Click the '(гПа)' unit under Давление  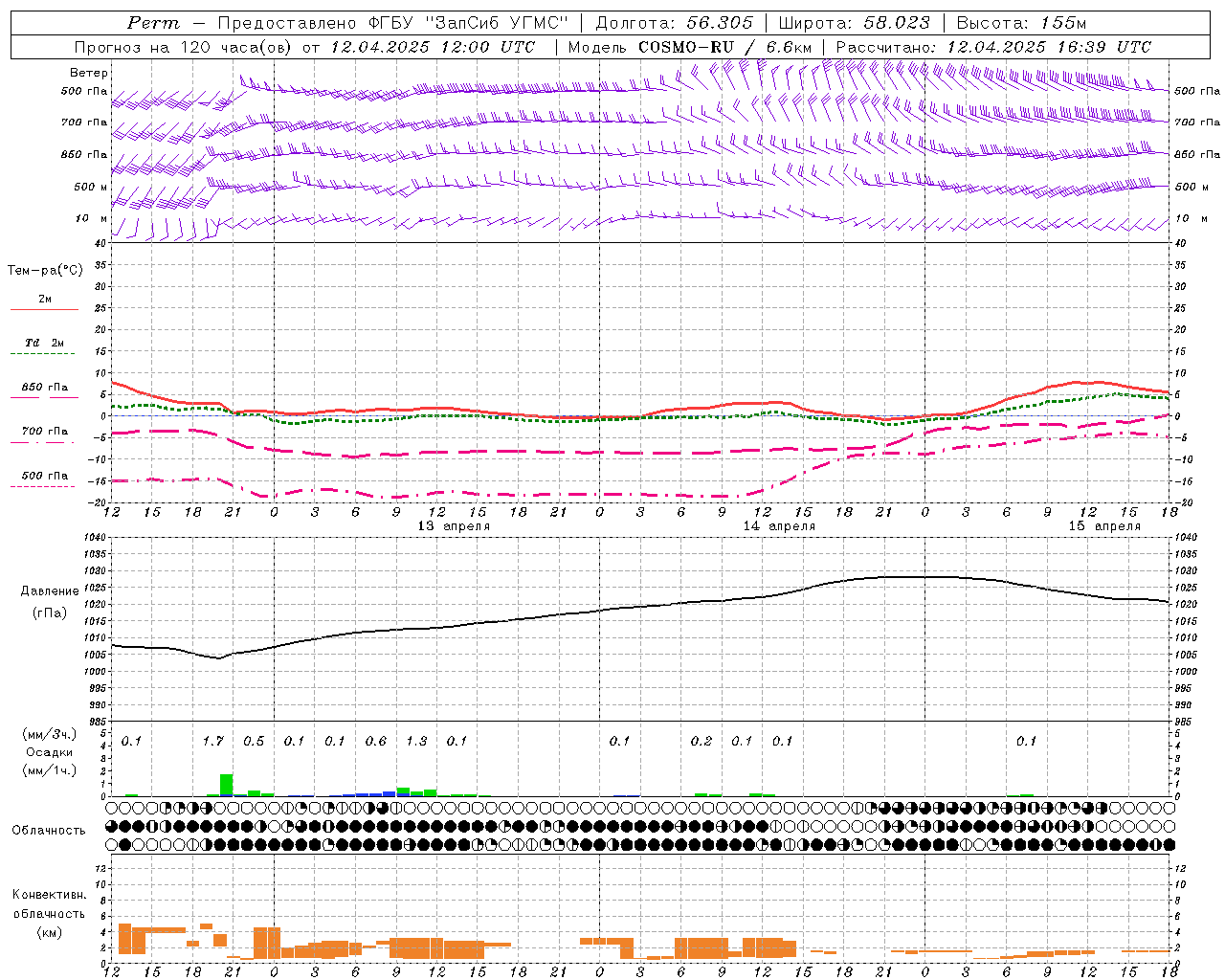pos(50,613)
